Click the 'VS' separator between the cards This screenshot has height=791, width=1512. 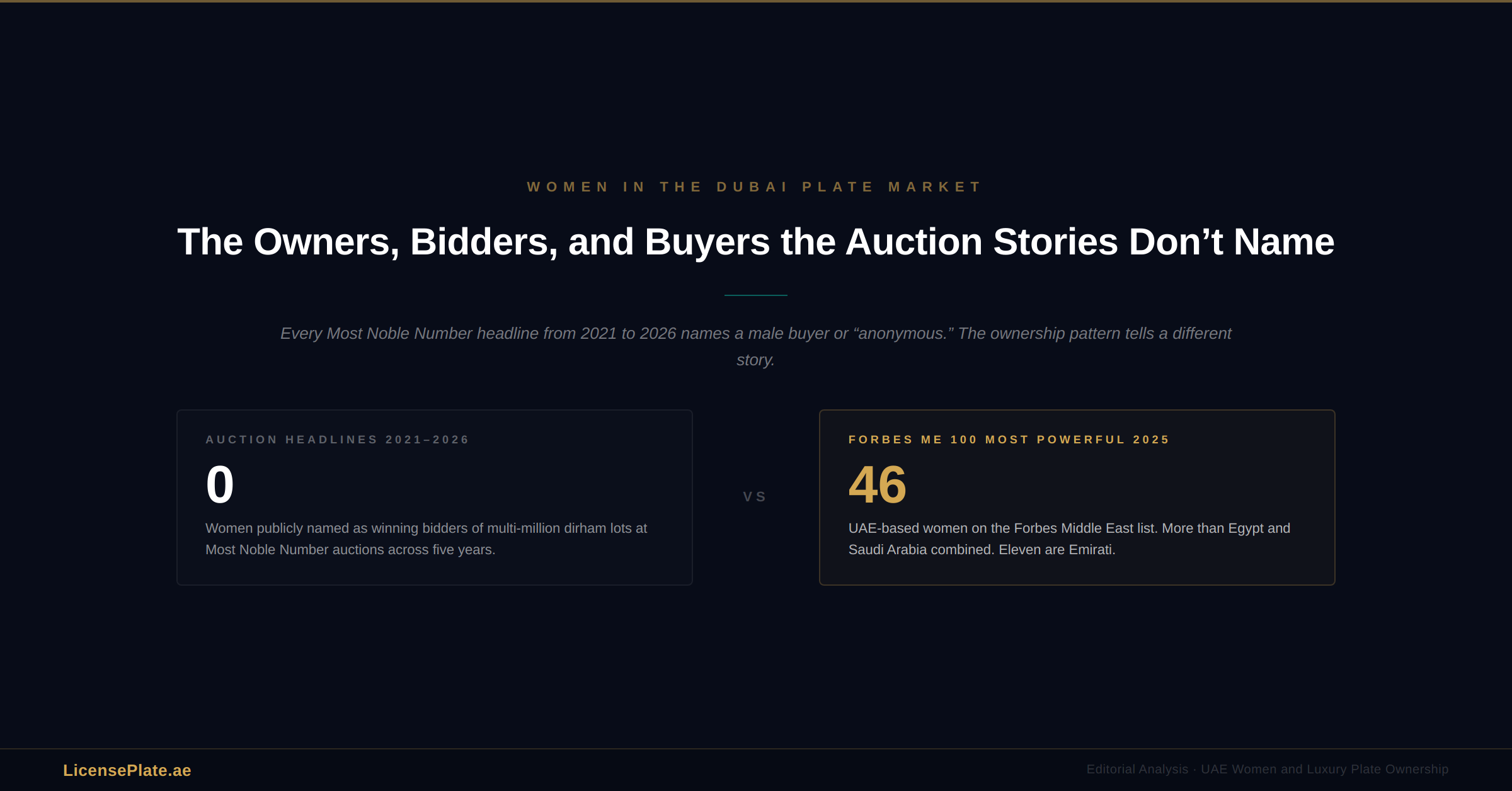[755, 497]
